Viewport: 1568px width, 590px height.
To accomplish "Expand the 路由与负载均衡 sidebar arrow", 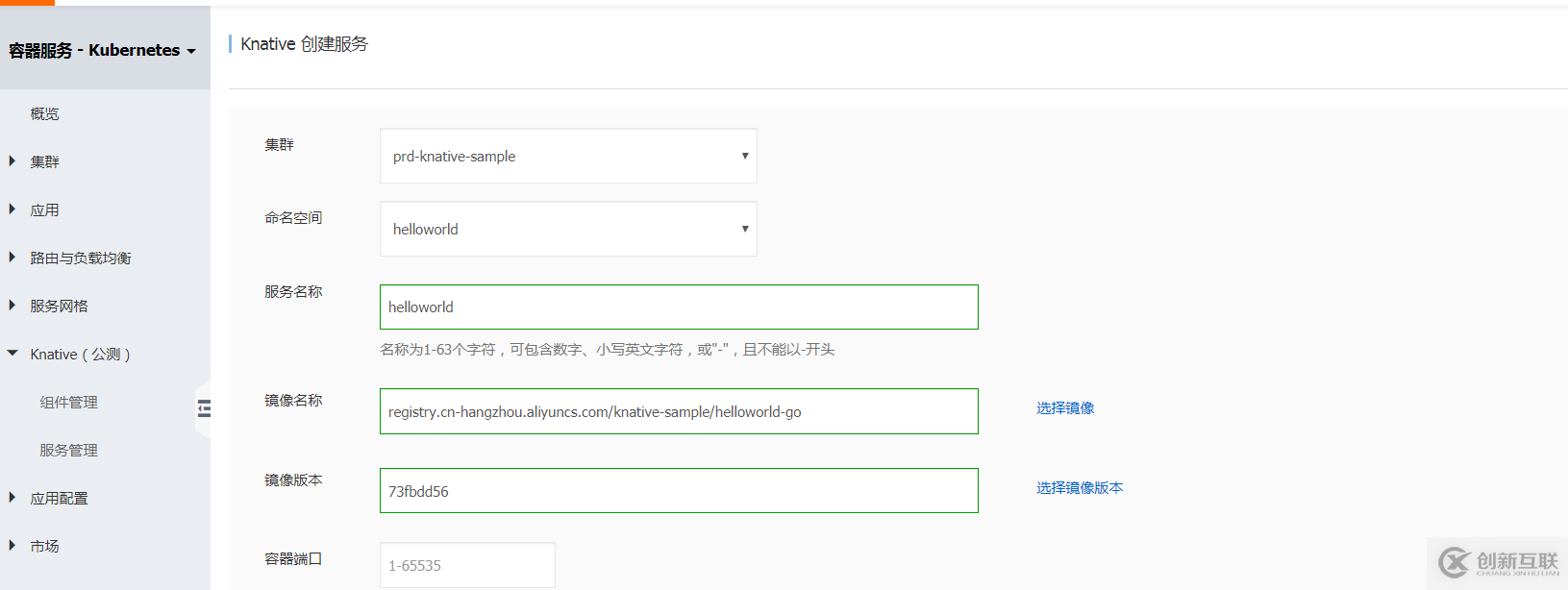I will pos(12,258).
